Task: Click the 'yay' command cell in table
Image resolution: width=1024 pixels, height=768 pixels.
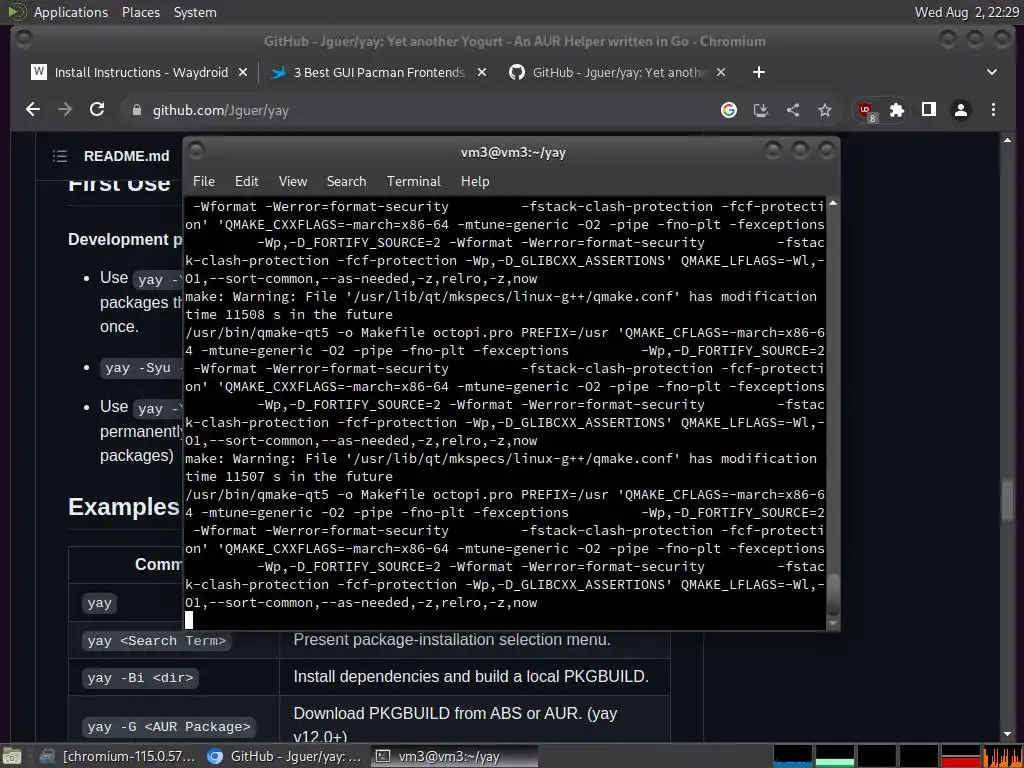Action: [99, 603]
